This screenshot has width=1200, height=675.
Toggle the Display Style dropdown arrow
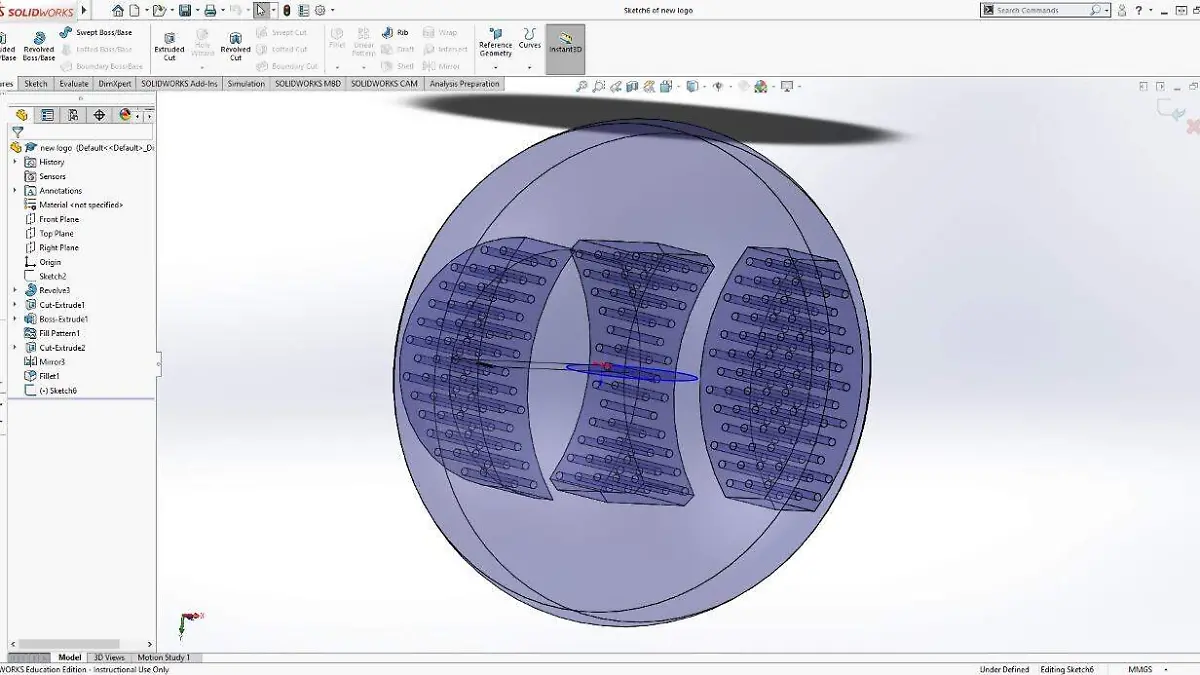point(731,86)
